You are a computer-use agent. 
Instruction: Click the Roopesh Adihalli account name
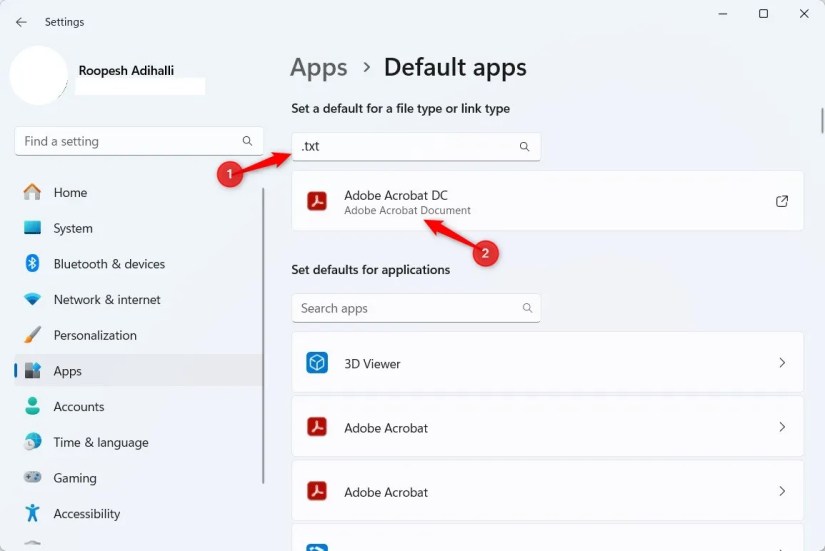(126, 71)
